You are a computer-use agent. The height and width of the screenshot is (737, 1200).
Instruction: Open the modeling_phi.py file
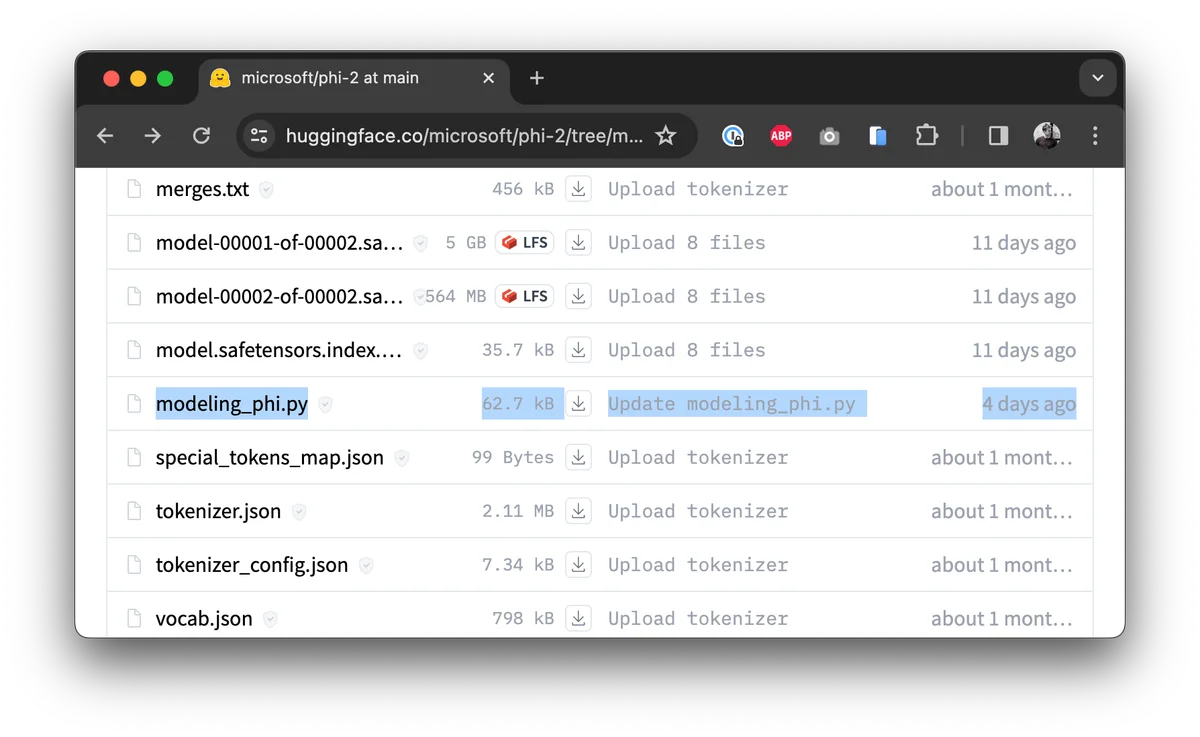point(232,404)
